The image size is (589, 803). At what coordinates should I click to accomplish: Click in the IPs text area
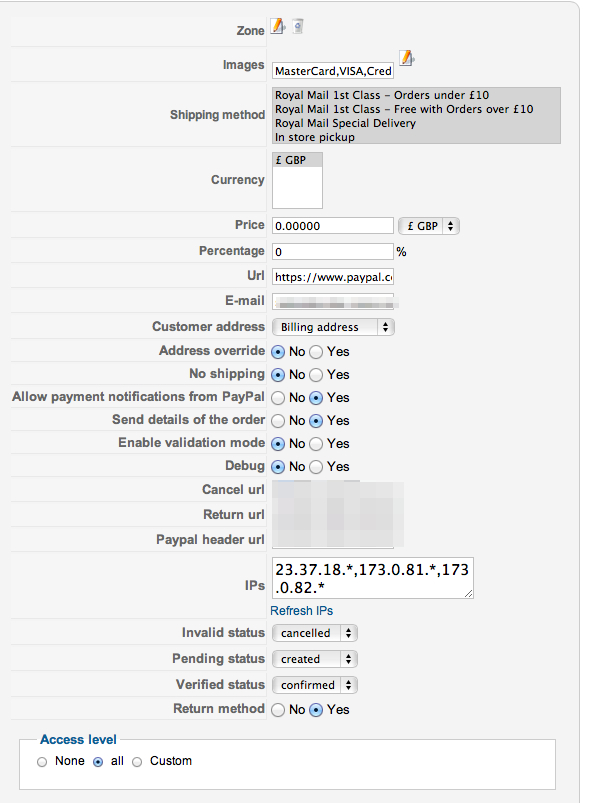click(x=373, y=578)
